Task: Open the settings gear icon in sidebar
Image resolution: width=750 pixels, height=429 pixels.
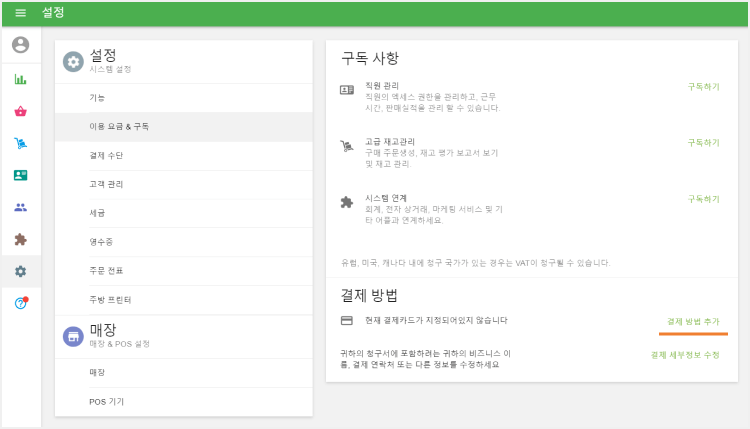Action: pos(21,271)
